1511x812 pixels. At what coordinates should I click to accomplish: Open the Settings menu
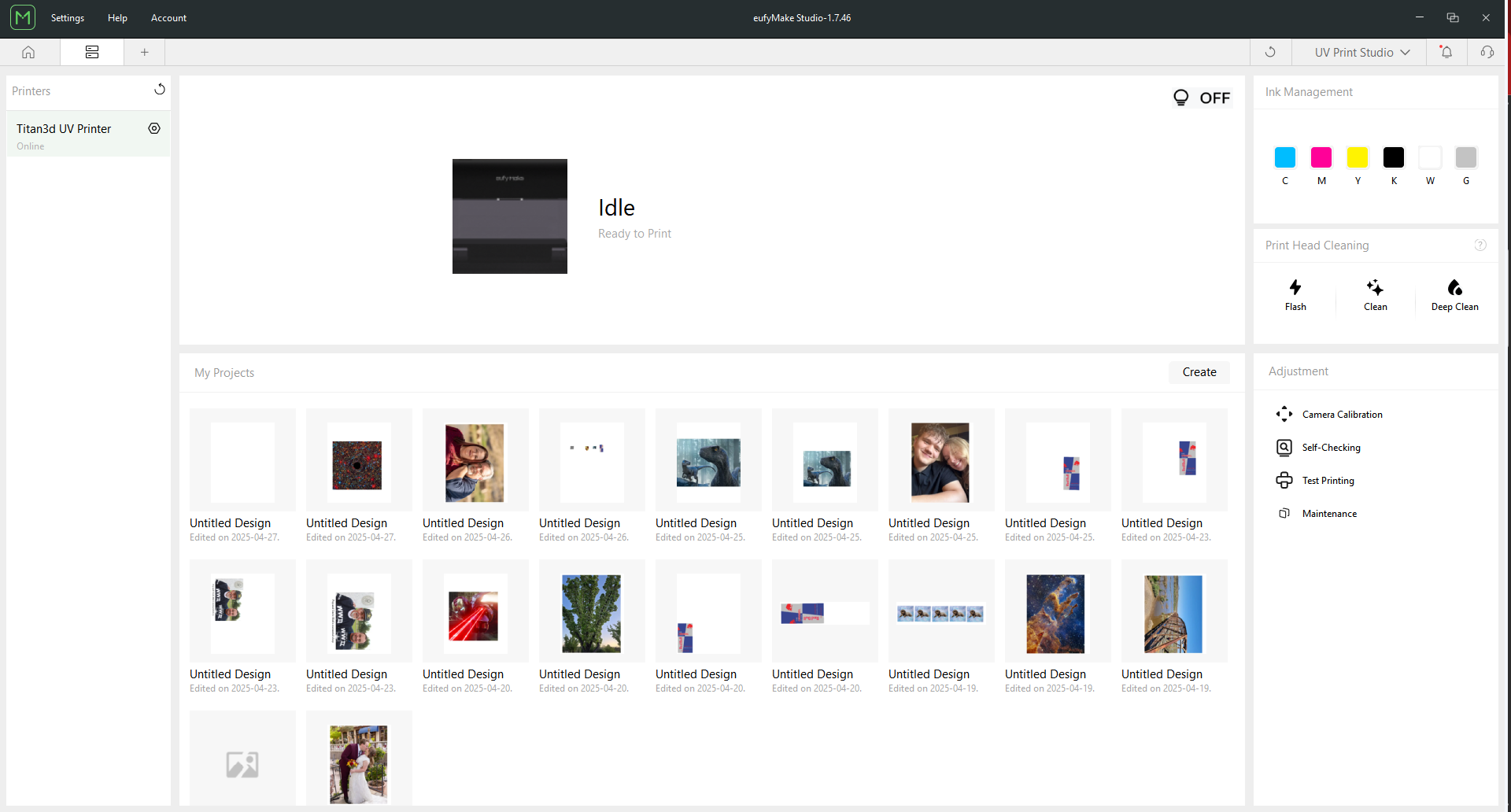tap(68, 18)
